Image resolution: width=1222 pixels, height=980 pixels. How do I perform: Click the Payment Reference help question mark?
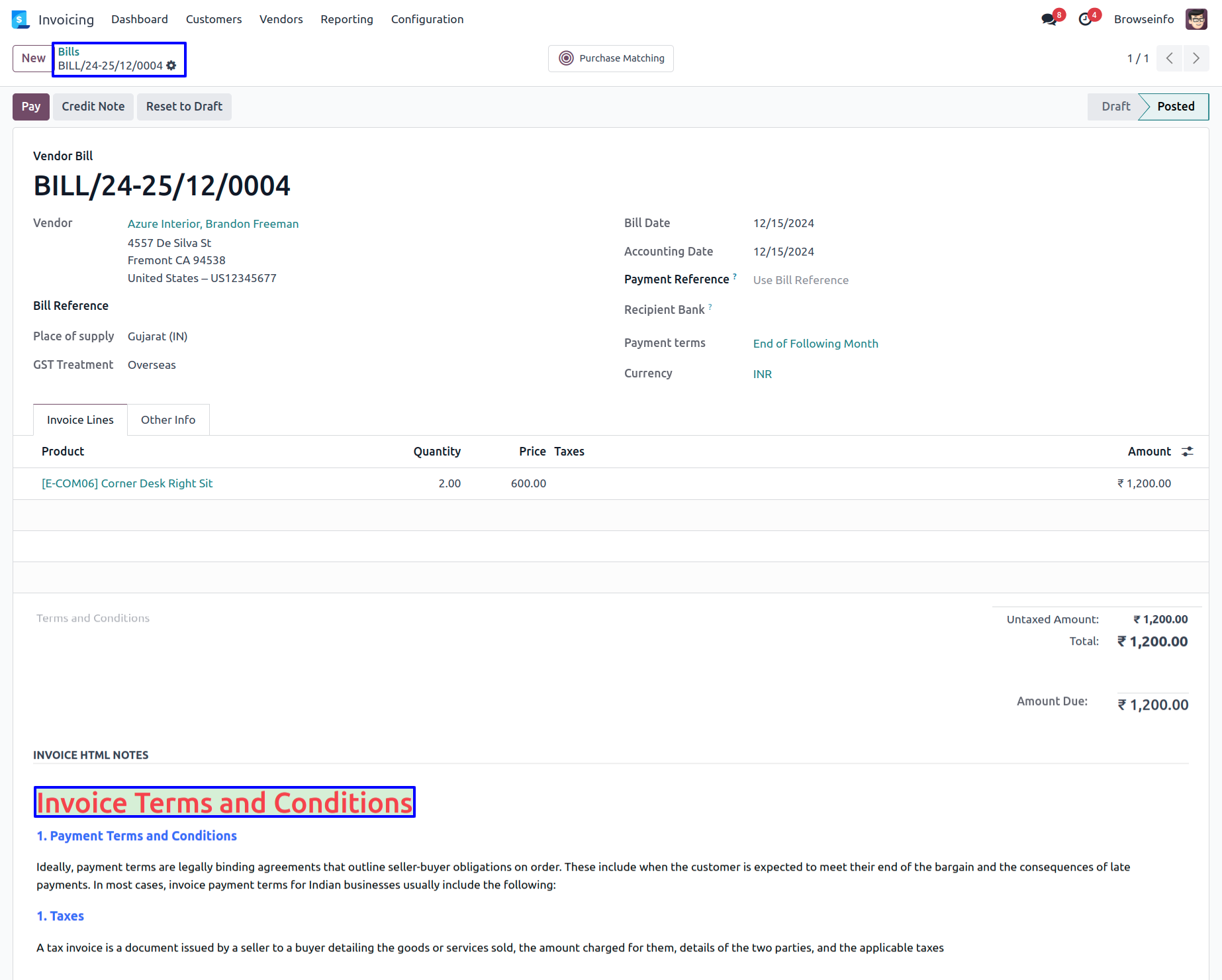tap(735, 277)
